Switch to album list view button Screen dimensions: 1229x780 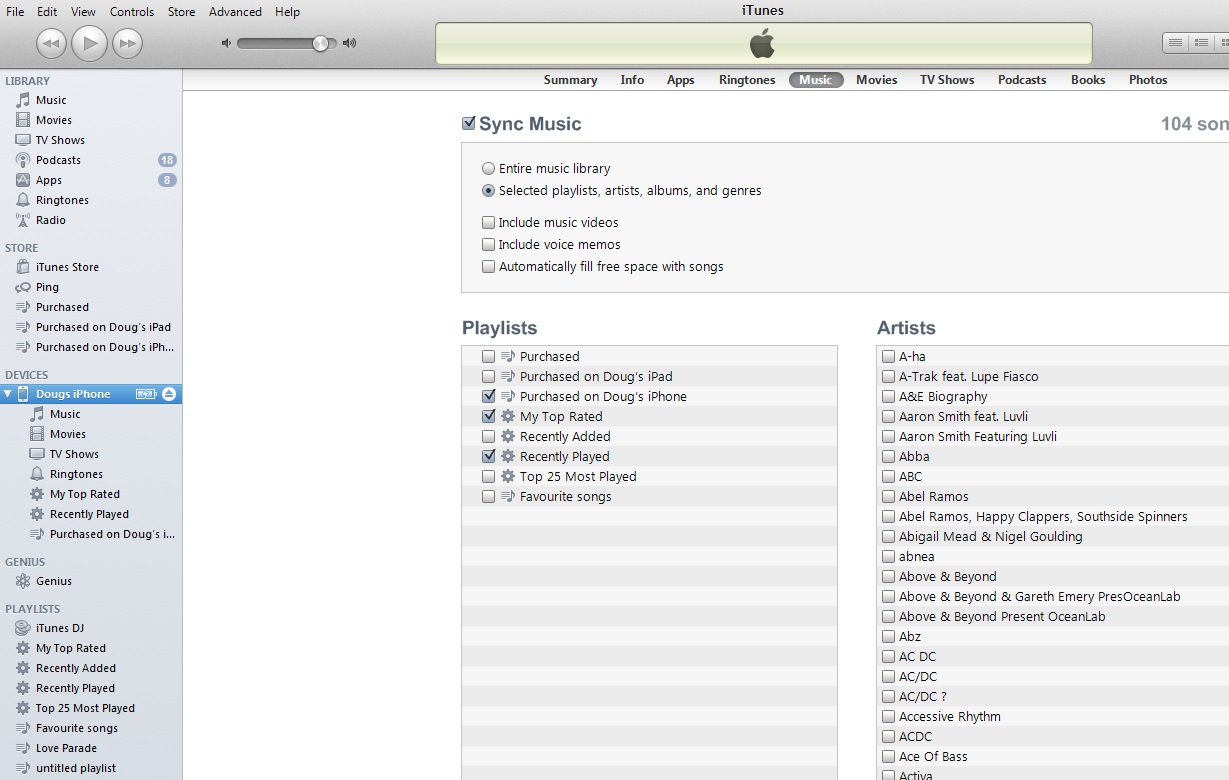tap(1201, 43)
